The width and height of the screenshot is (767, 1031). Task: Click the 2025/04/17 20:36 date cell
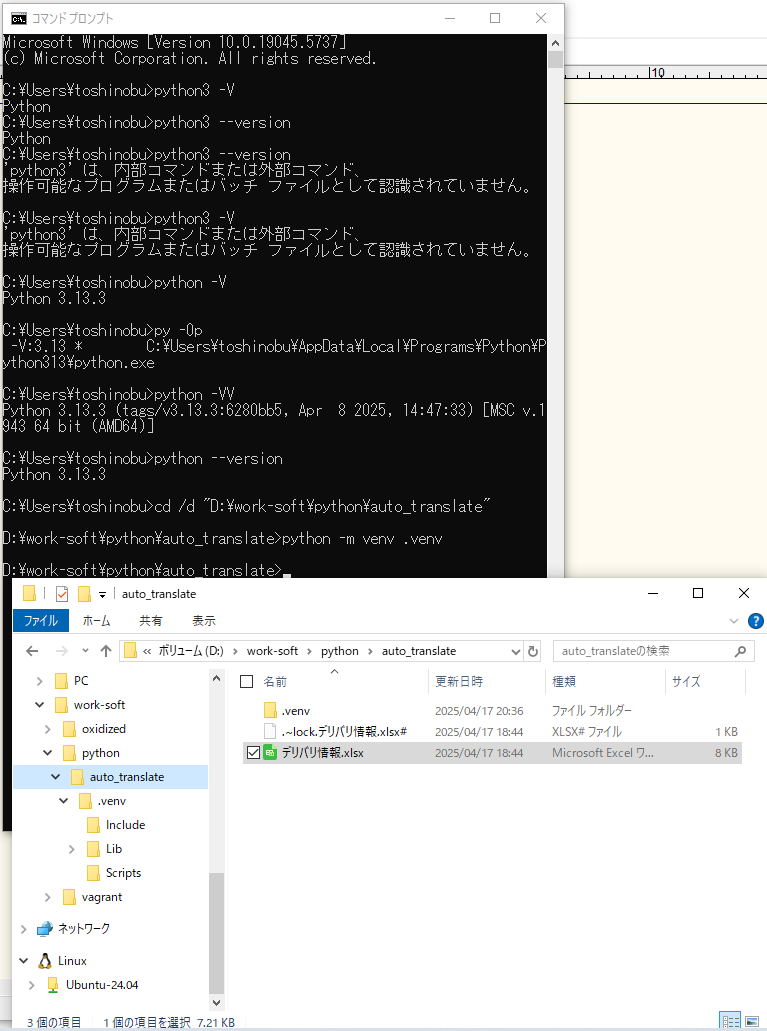(x=479, y=711)
